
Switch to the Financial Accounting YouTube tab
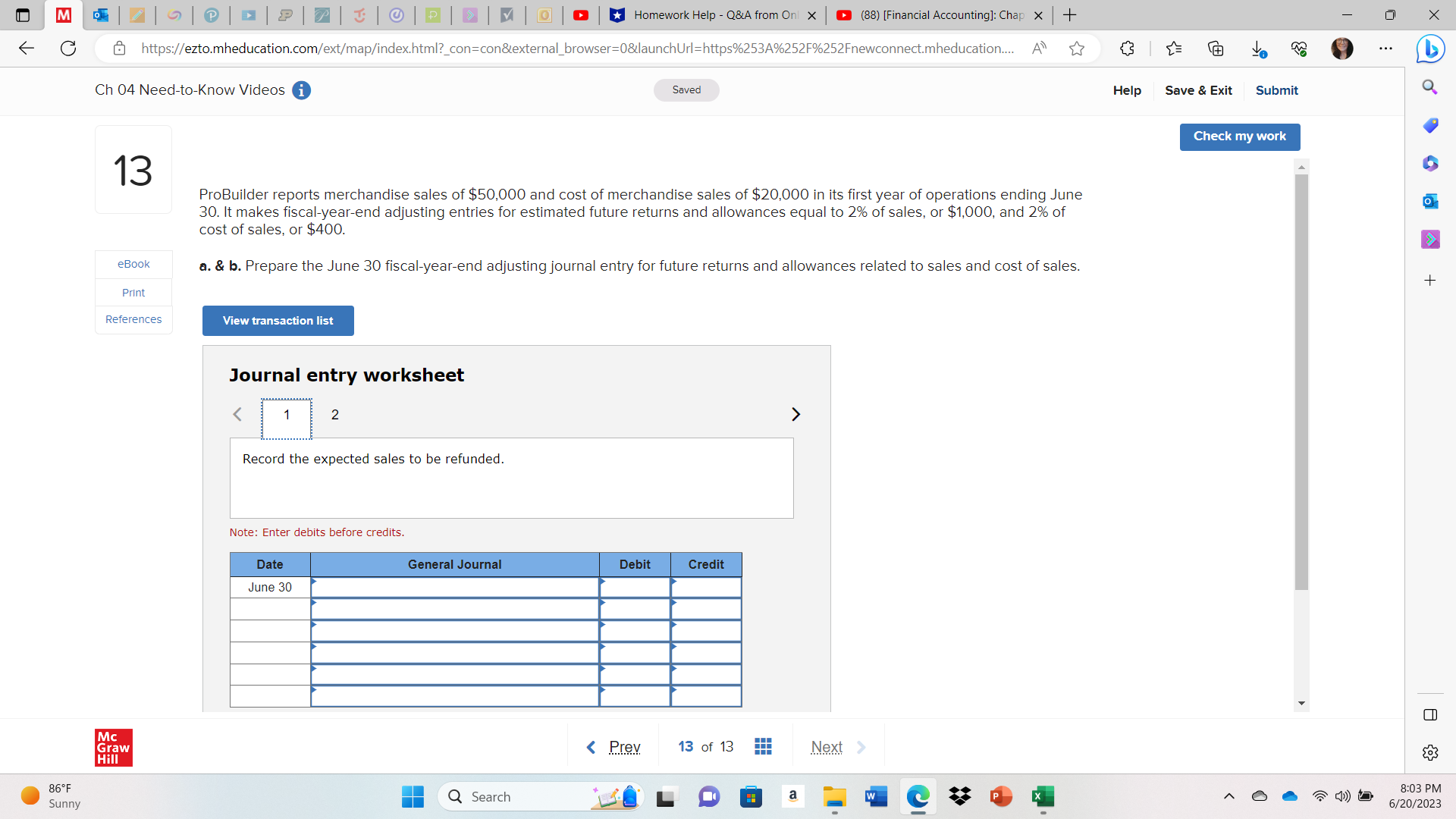(940, 15)
